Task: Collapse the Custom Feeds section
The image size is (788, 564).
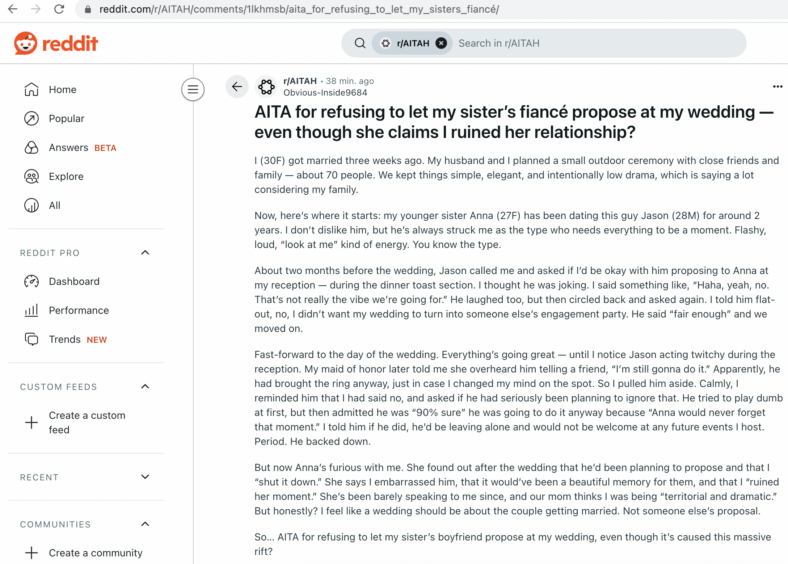Action: pyautogui.click(x=145, y=387)
